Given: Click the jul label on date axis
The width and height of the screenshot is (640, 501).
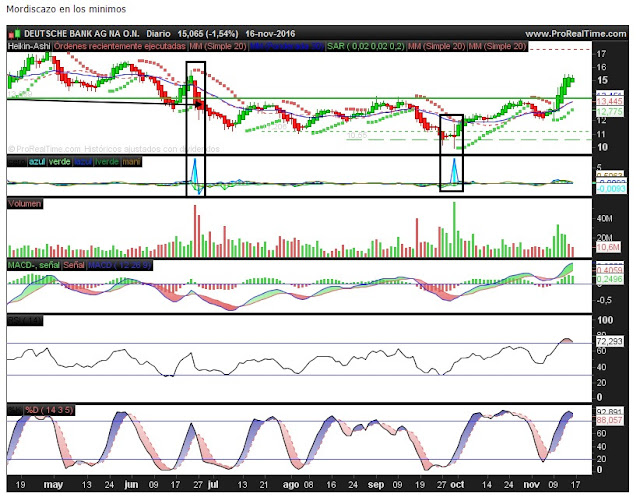Looking at the screenshot, I should click(x=213, y=485).
